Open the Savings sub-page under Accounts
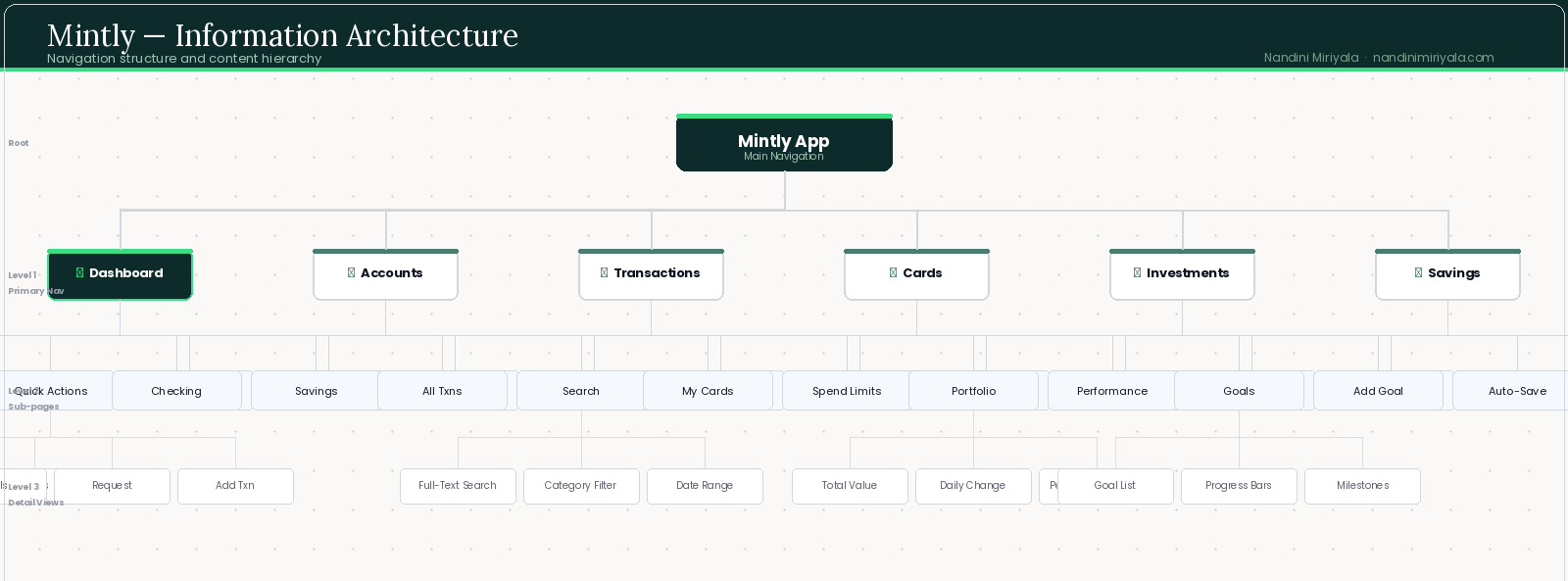 click(316, 391)
